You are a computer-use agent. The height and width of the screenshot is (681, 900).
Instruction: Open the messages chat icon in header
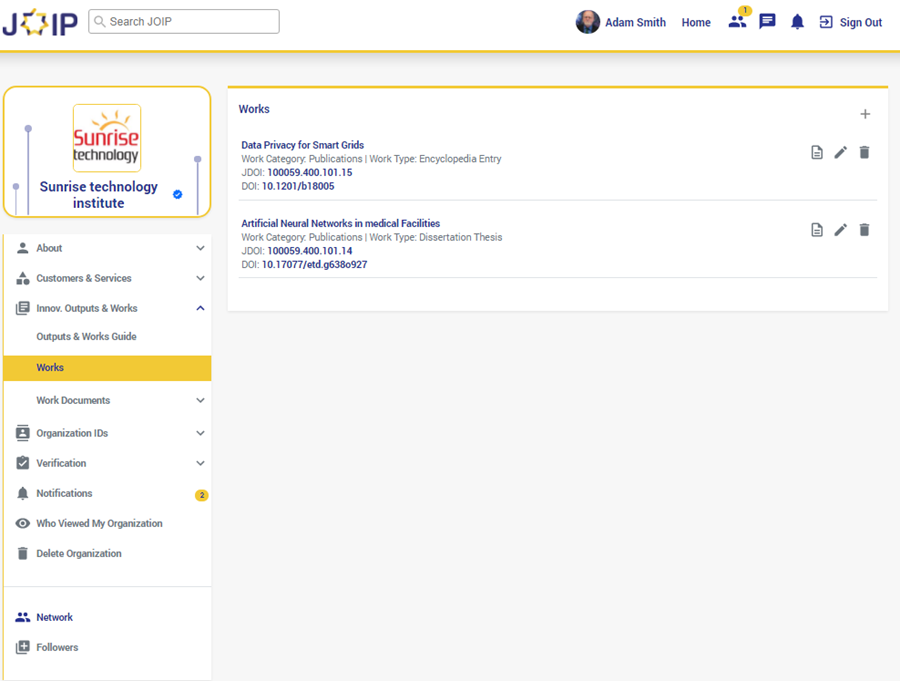(767, 22)
